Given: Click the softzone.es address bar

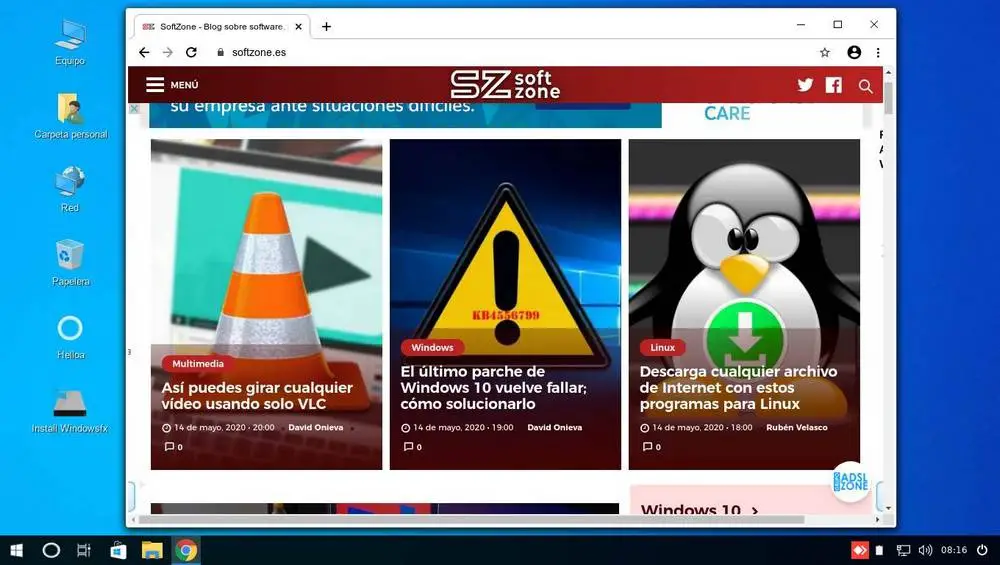Looking at the screenshot, I should point(510,52).
